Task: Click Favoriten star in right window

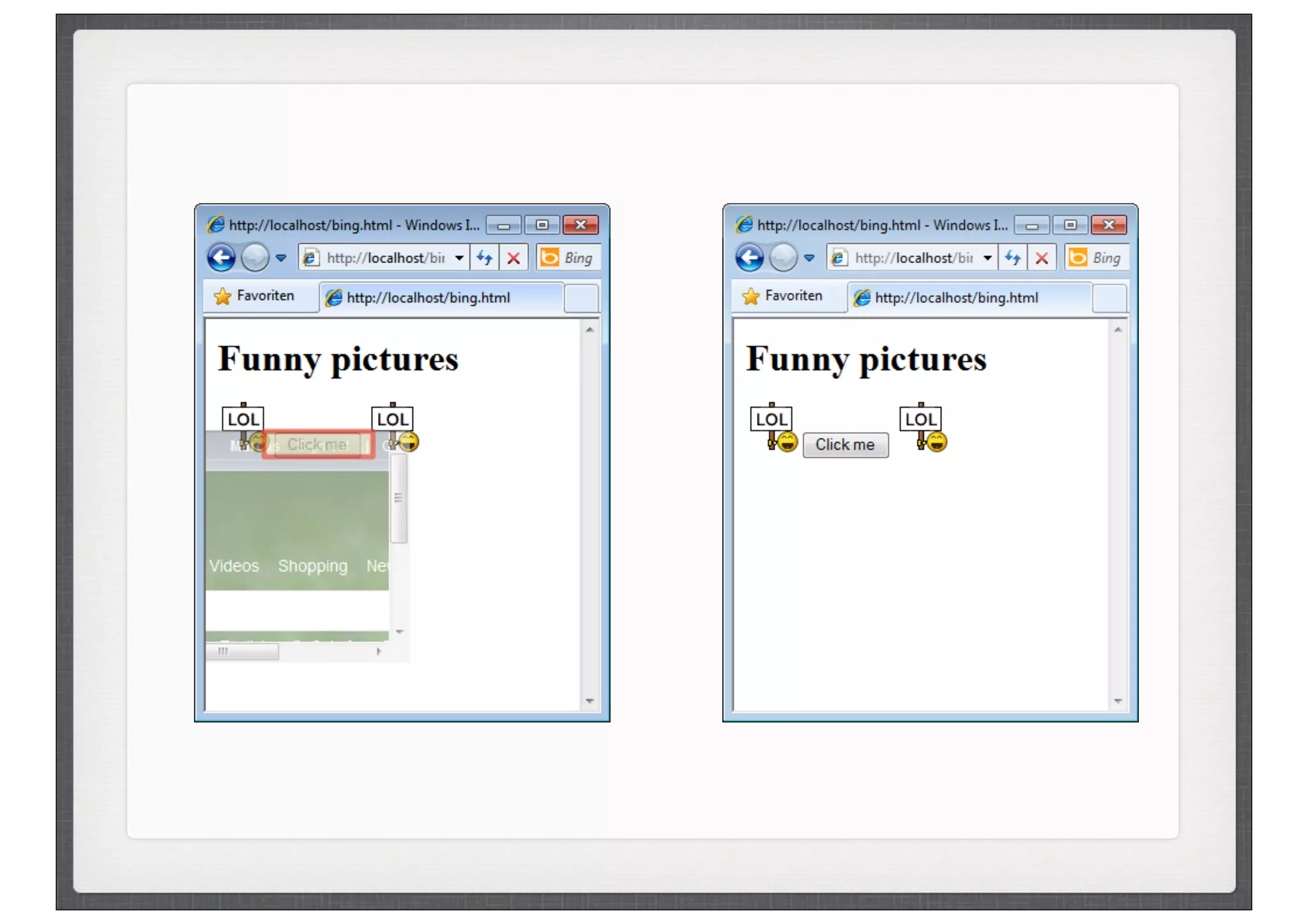Action: 750,296
